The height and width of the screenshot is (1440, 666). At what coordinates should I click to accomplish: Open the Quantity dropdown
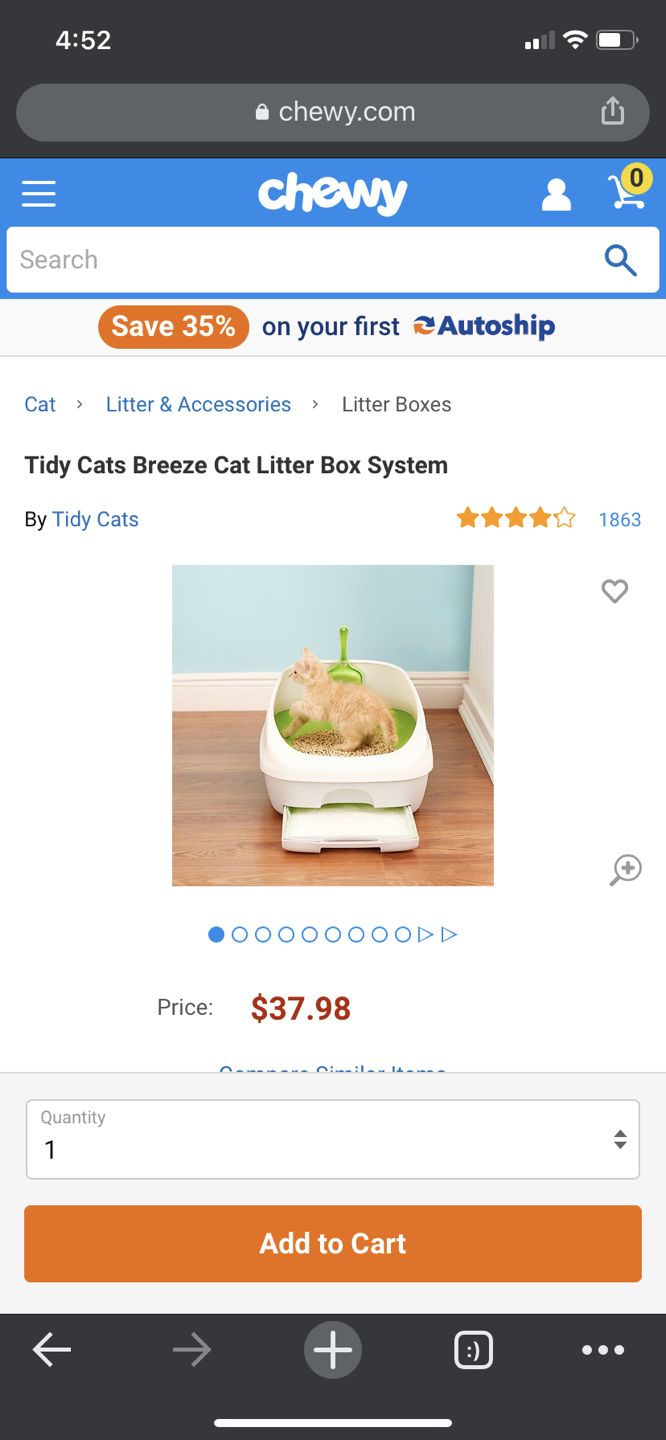(333, 1139)
